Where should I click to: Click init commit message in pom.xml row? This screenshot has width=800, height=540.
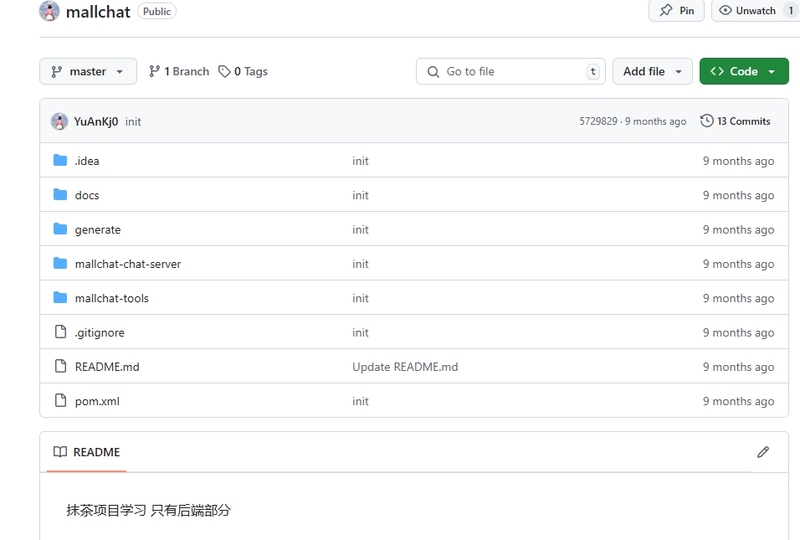pyautogui.click(x=360, y=401)
